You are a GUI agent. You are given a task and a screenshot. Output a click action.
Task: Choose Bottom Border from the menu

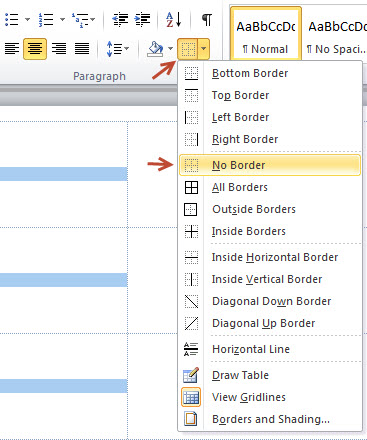[x=270, y=73]
